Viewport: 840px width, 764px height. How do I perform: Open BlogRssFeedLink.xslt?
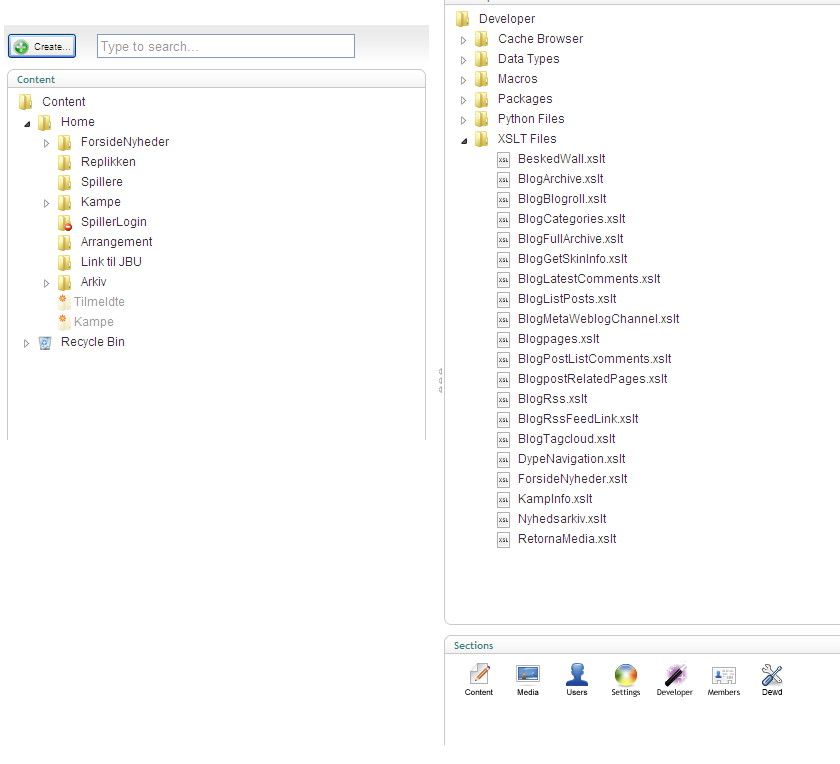click(x=578, y=418)
